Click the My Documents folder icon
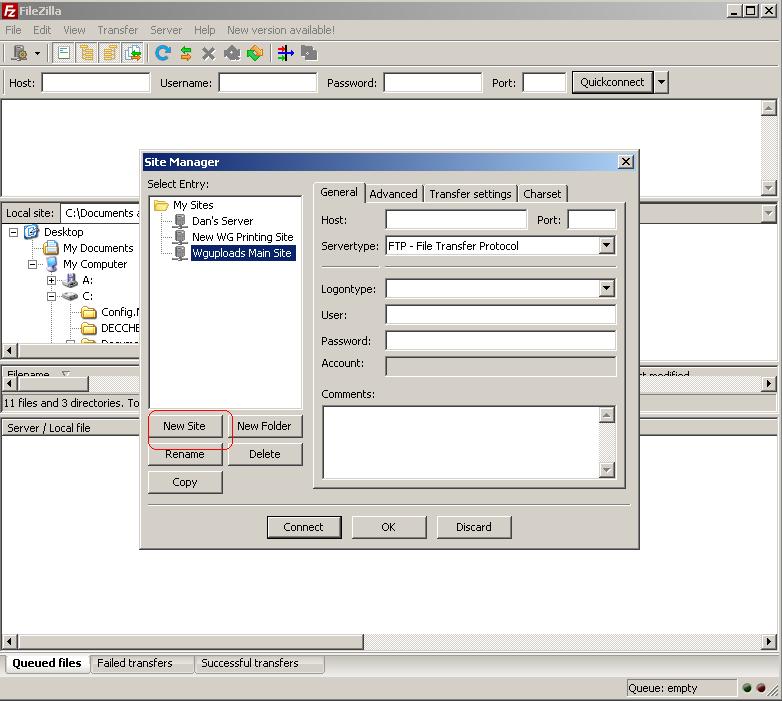Screen dimensions: 782x701 tap(50, 248)
